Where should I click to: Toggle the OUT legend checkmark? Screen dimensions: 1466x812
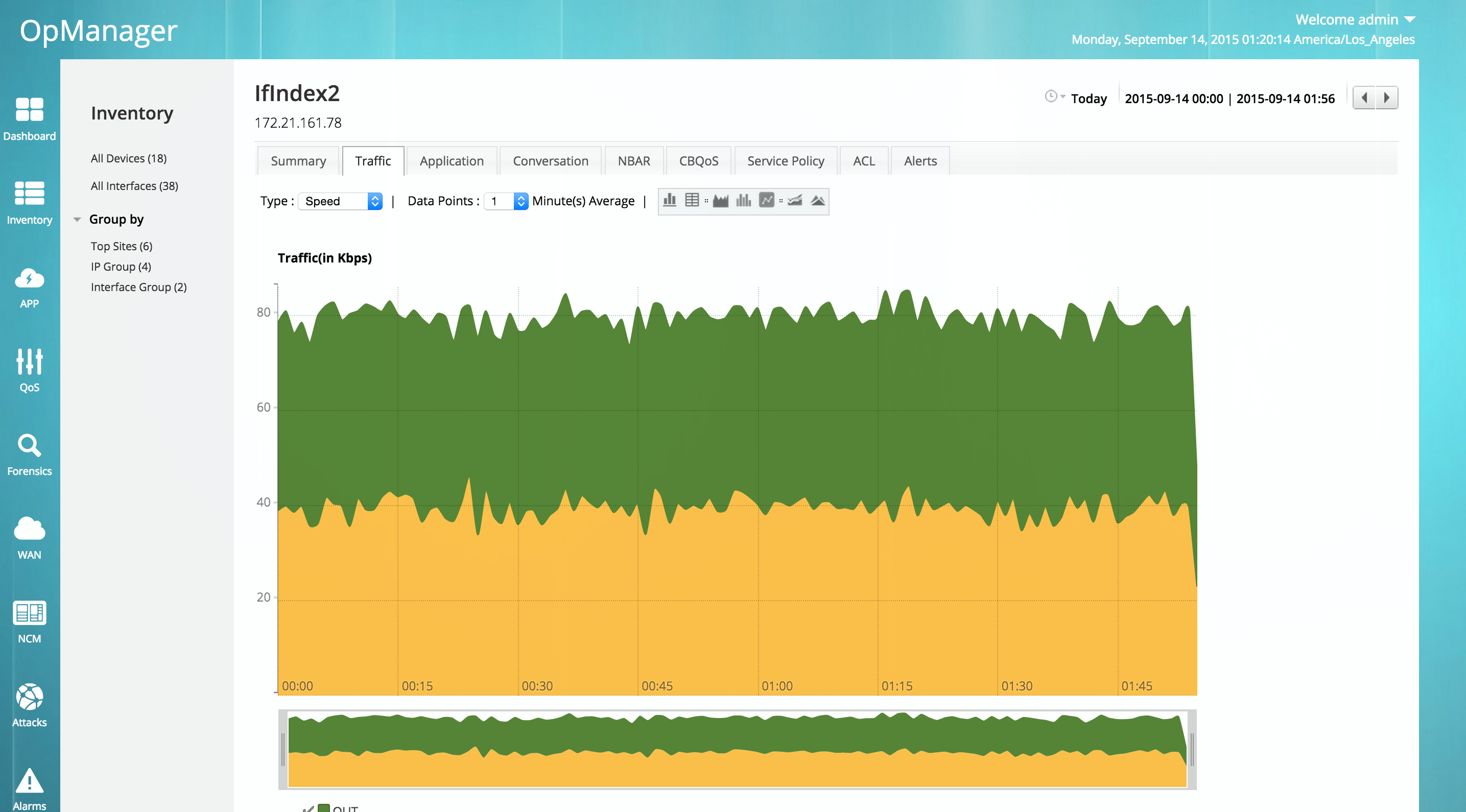click(308, 808)
